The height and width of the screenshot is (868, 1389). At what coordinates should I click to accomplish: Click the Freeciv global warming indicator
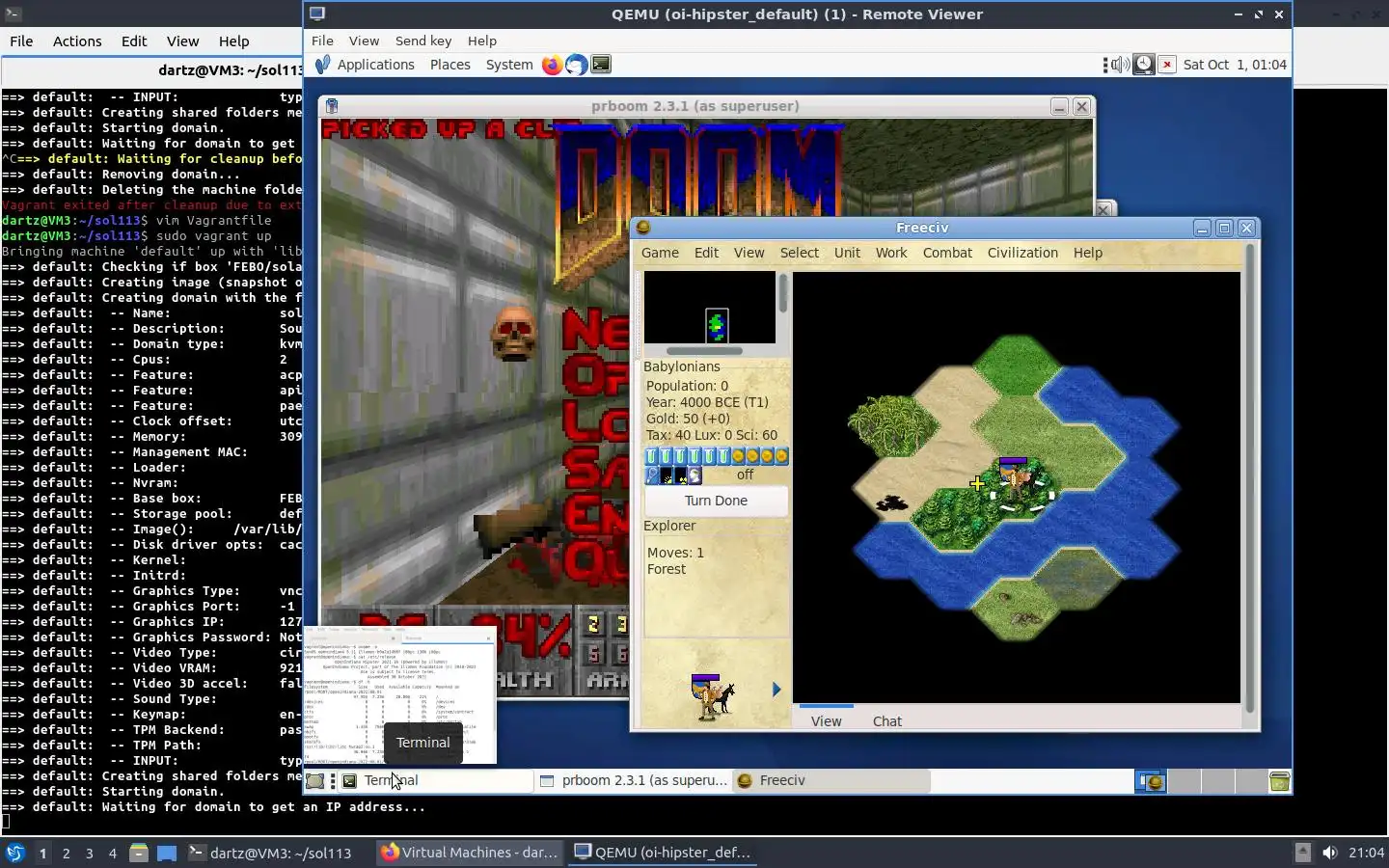667,475
